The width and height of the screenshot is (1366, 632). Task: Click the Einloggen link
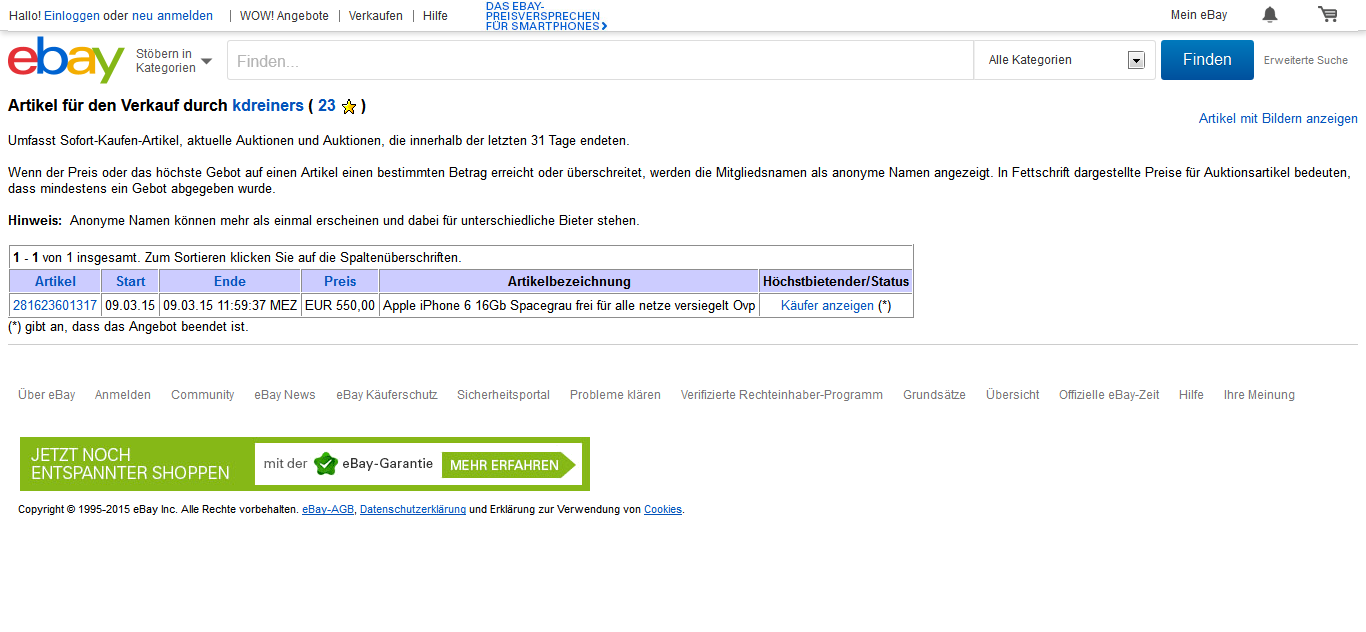point(72,16)
